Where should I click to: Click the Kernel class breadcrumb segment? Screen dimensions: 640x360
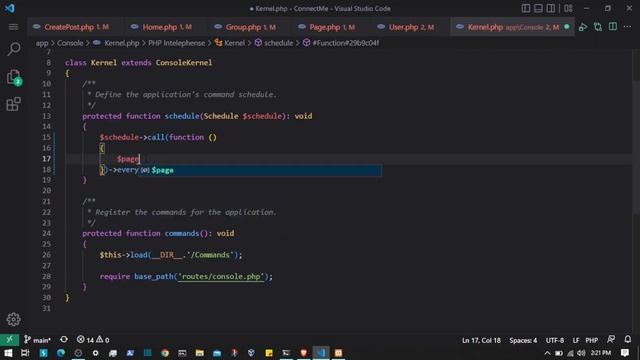tap(230, 43)
